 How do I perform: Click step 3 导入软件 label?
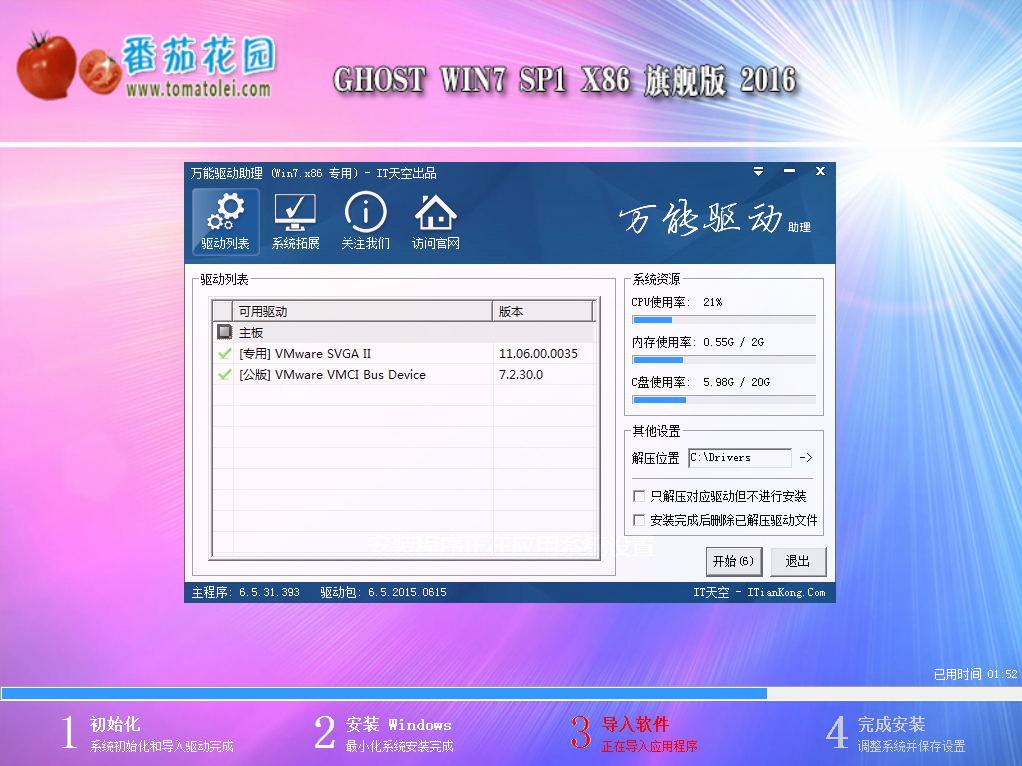point(635,724)
